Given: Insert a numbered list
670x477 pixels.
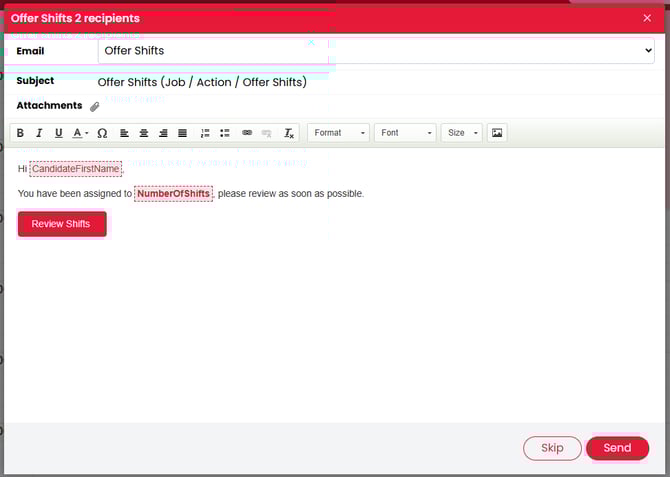Looking at the screenshot, I should click(205, 133).
